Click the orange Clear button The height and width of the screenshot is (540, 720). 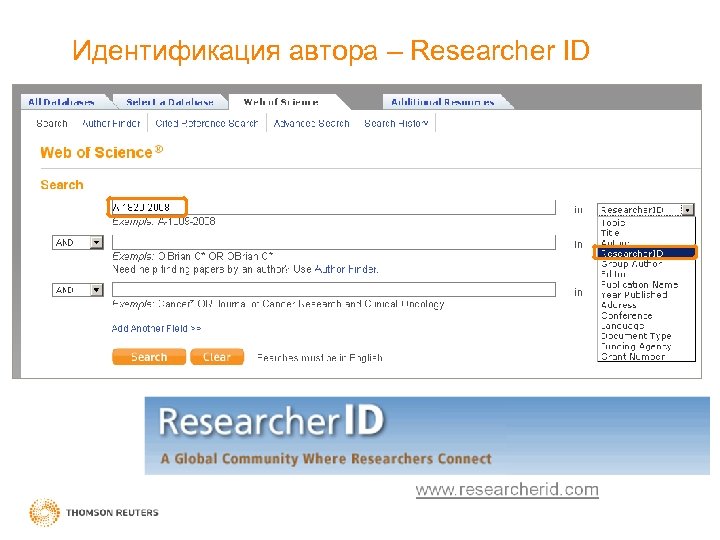(x=217, y=357)
